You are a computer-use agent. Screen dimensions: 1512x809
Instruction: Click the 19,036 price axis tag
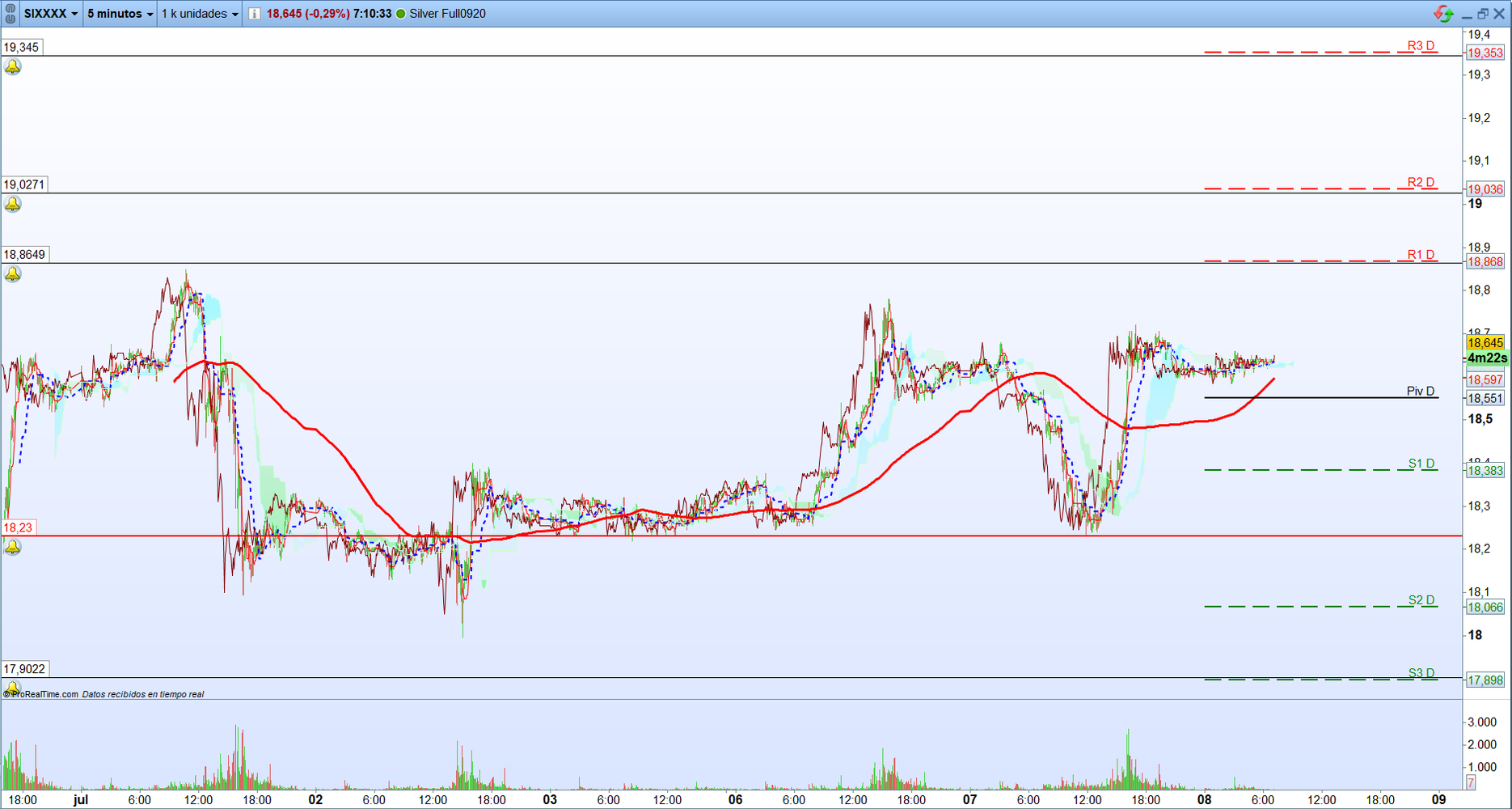[x=1485, y=189]
